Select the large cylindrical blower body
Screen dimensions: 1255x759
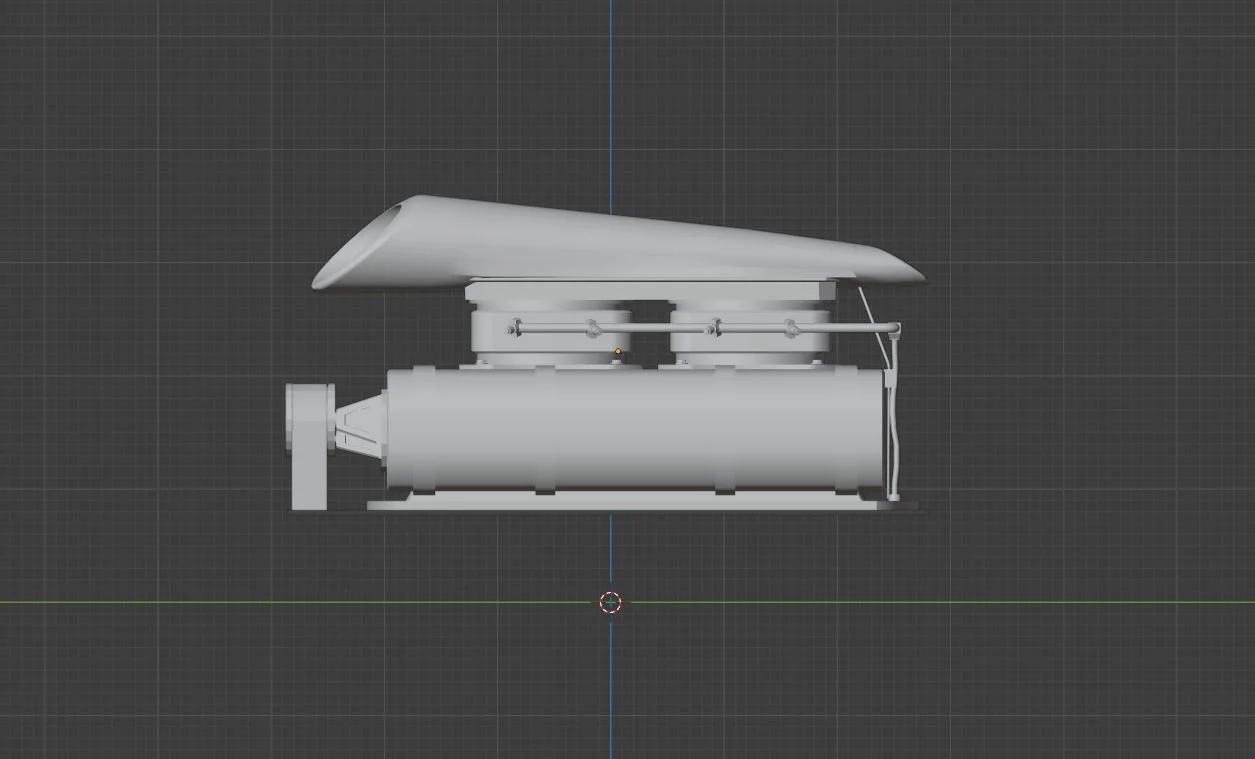[636, 429]
